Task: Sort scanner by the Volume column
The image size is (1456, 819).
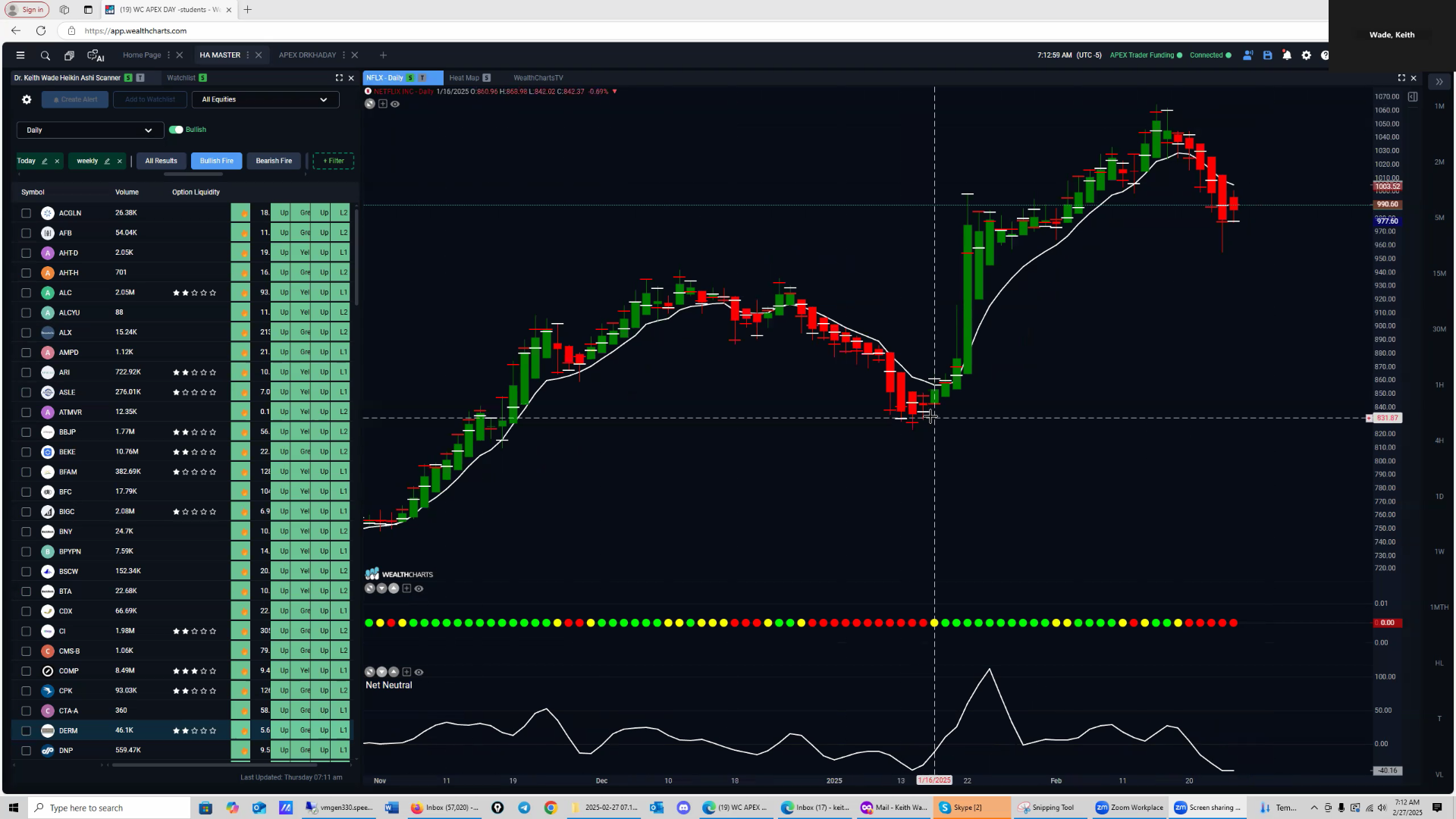Action: pos(127,193)
